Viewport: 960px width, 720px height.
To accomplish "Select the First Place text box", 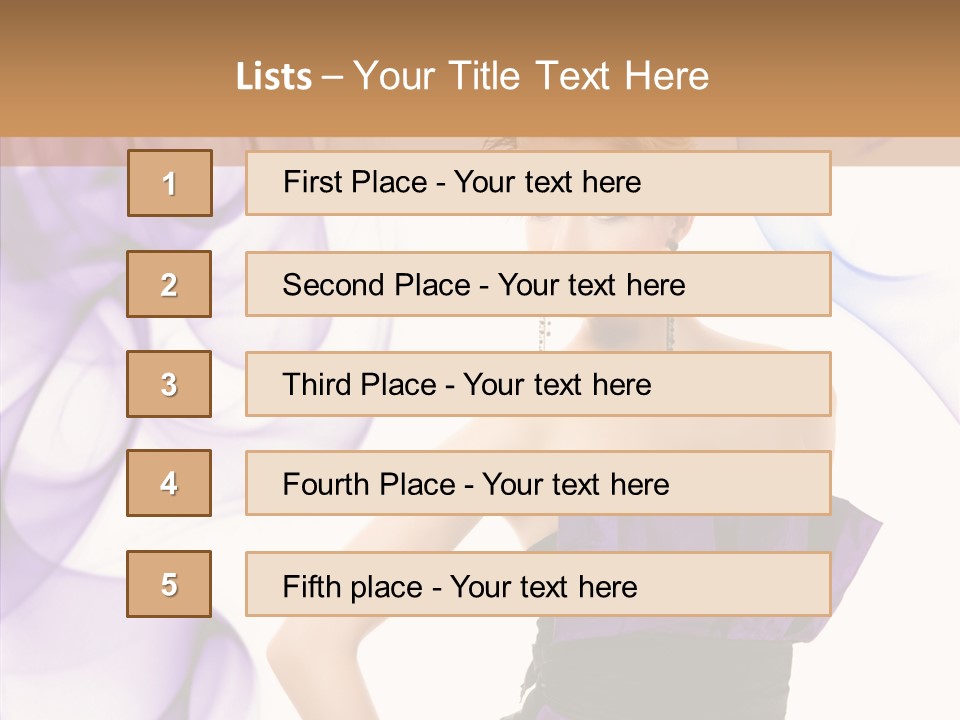I will [x=538, y=183].
